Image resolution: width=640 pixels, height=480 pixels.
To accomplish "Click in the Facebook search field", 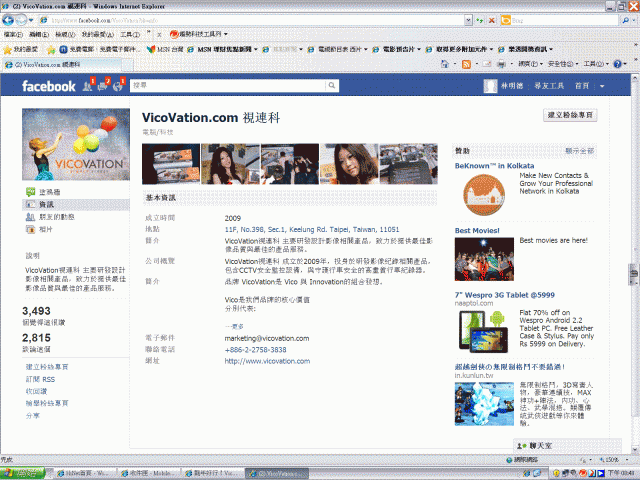I will pos(228,85).
